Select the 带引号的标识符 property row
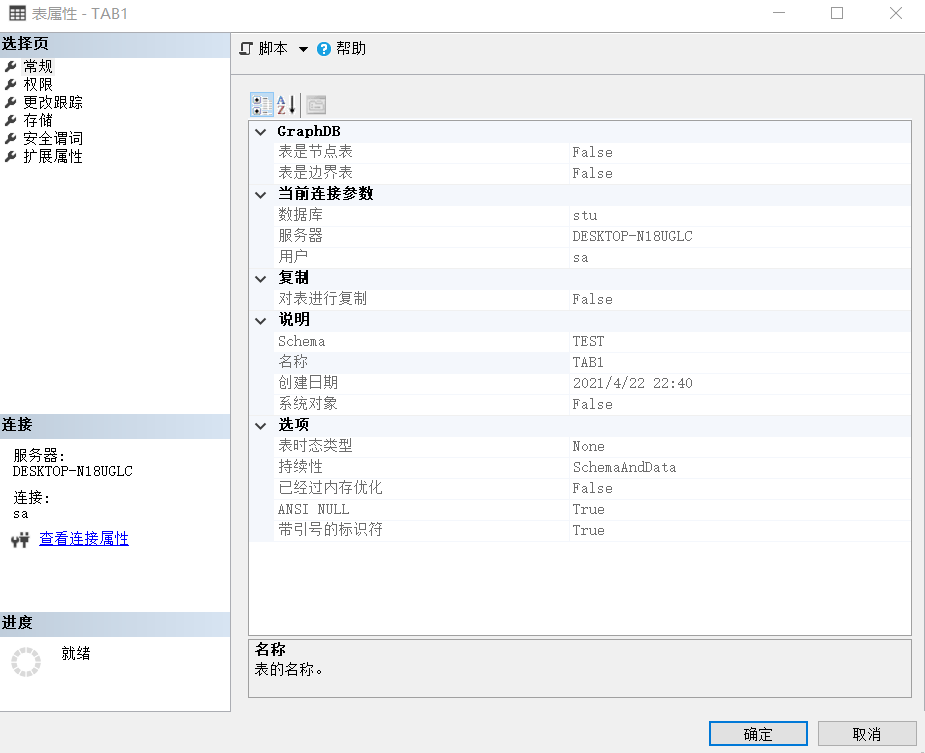Screen dimensions: 925x753 592,530
